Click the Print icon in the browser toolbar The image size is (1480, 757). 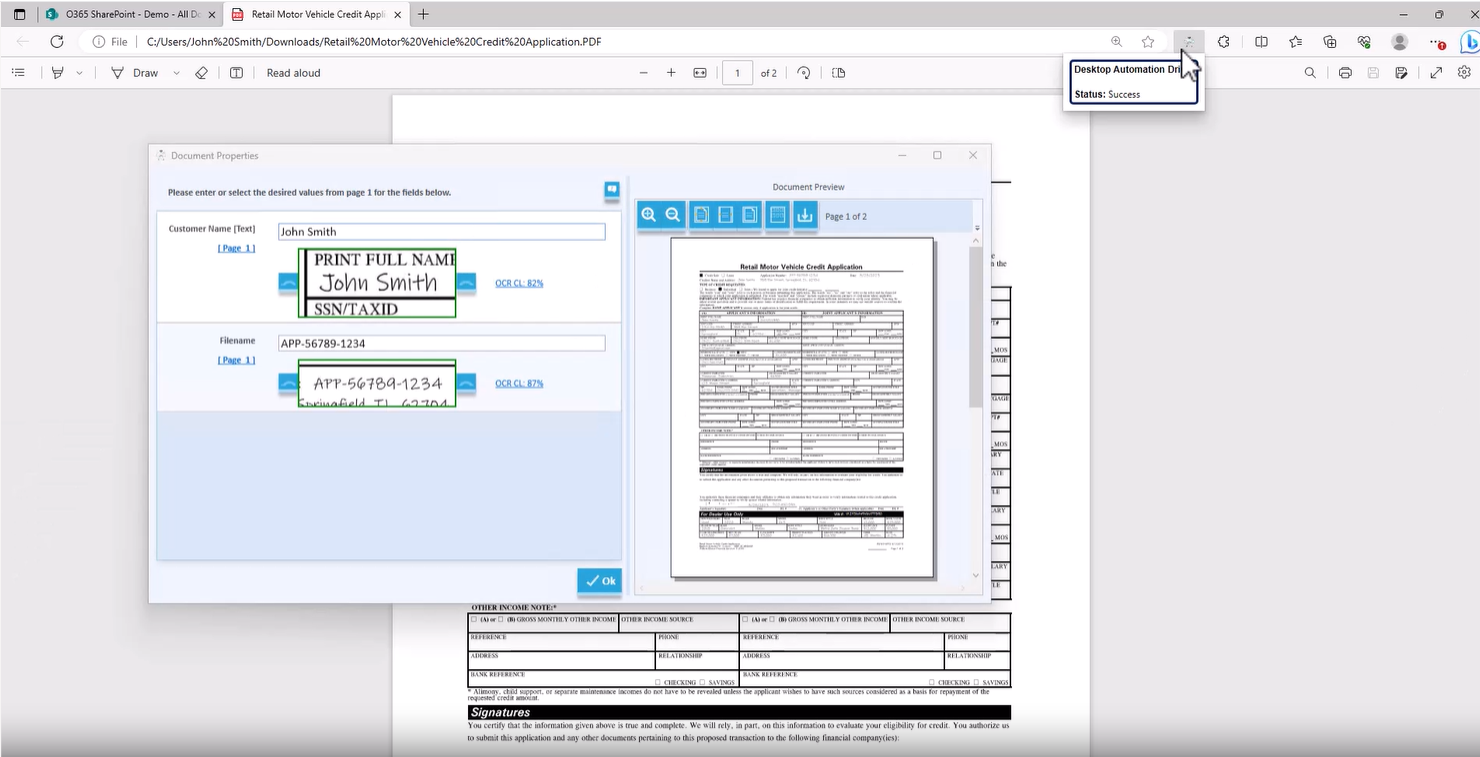click(1345, 72)
